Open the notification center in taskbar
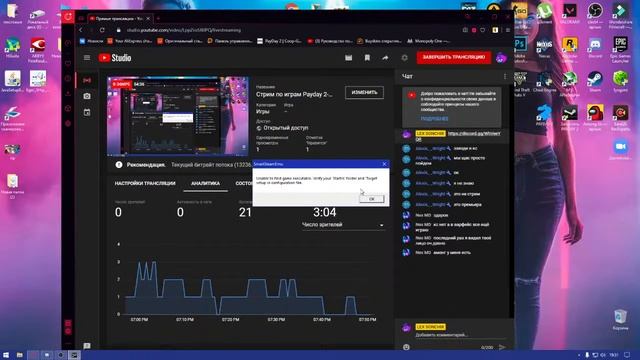The width and height of the screenshot is (640, 360). click(x=627, y=356)
